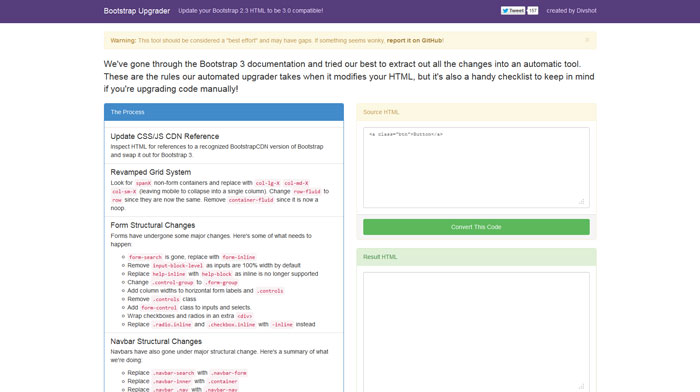Click the Convert This Code button

click(476, 227)
